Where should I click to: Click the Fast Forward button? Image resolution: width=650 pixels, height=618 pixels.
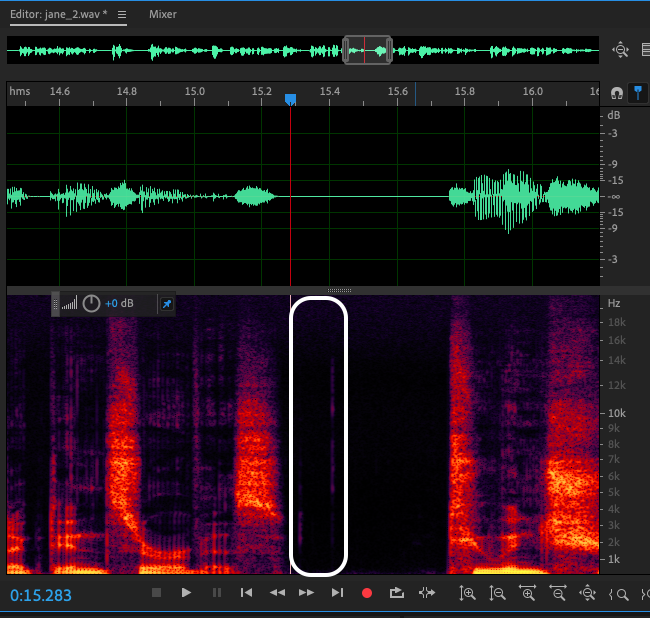click(307, 593)
